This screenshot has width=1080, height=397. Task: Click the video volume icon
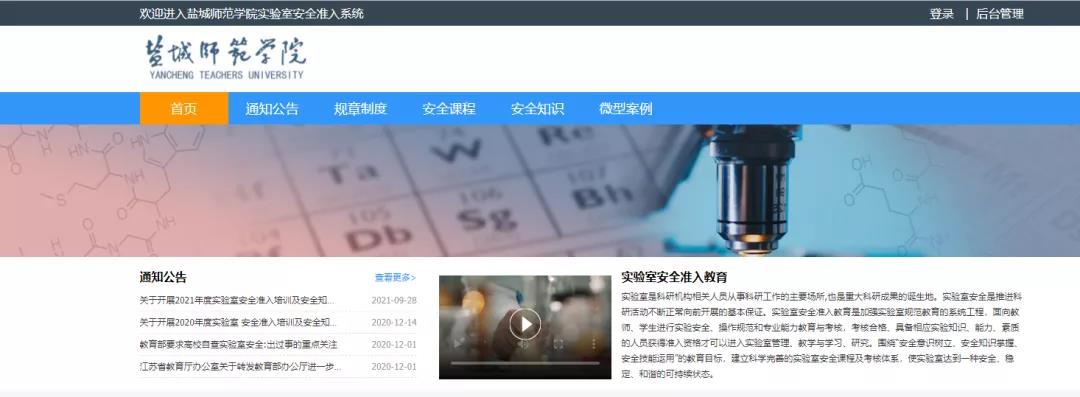click(x=523, y=345)
